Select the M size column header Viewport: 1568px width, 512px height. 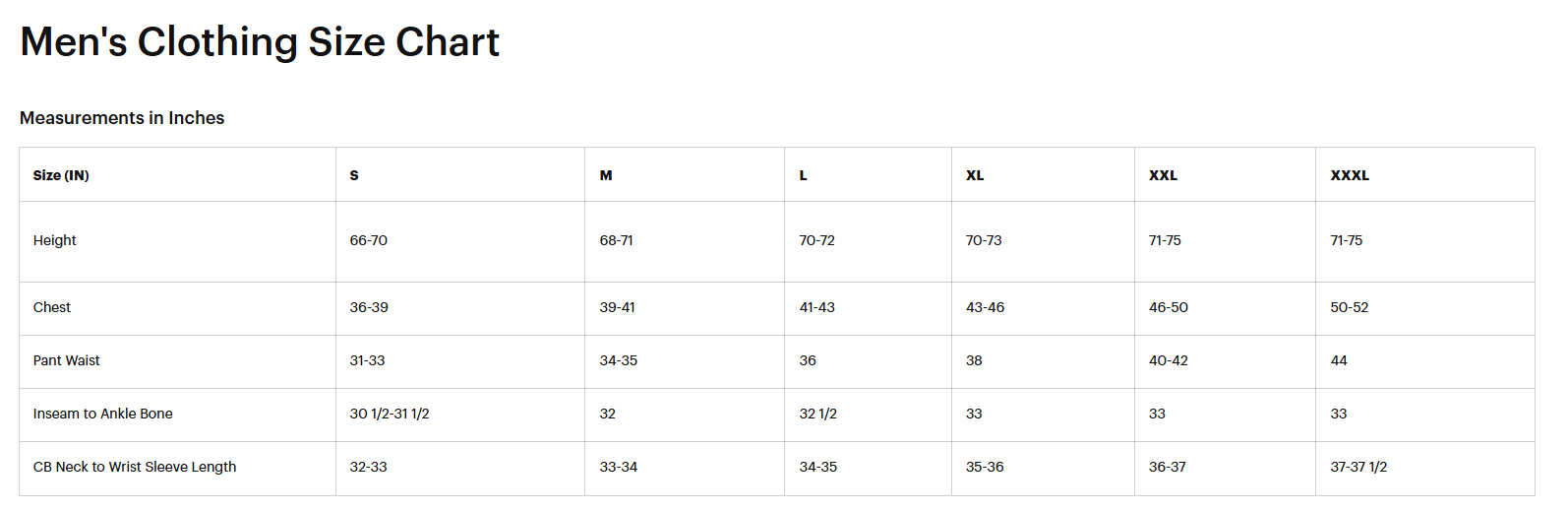coord(606,175)
